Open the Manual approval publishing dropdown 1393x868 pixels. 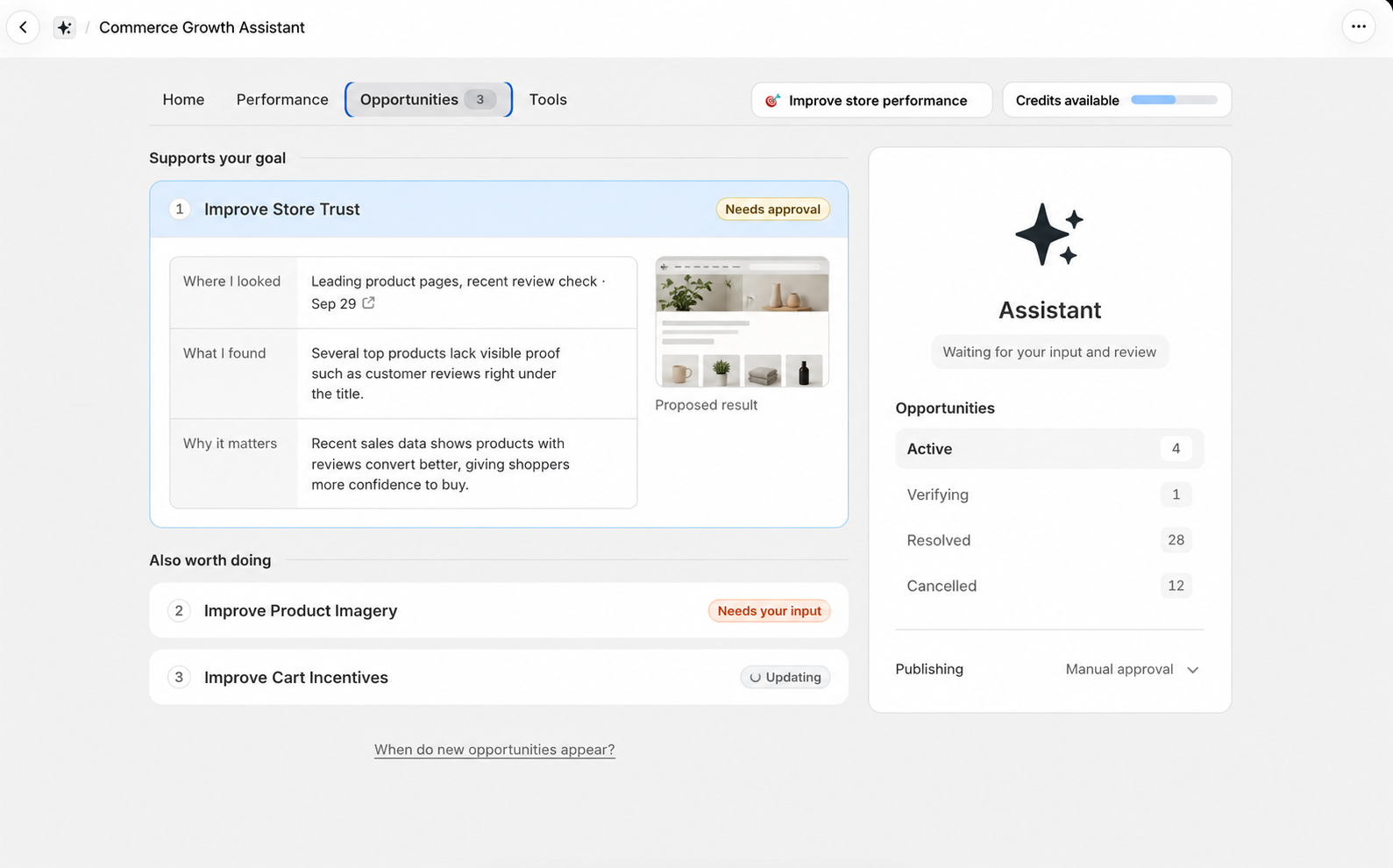click(1132, 670)
